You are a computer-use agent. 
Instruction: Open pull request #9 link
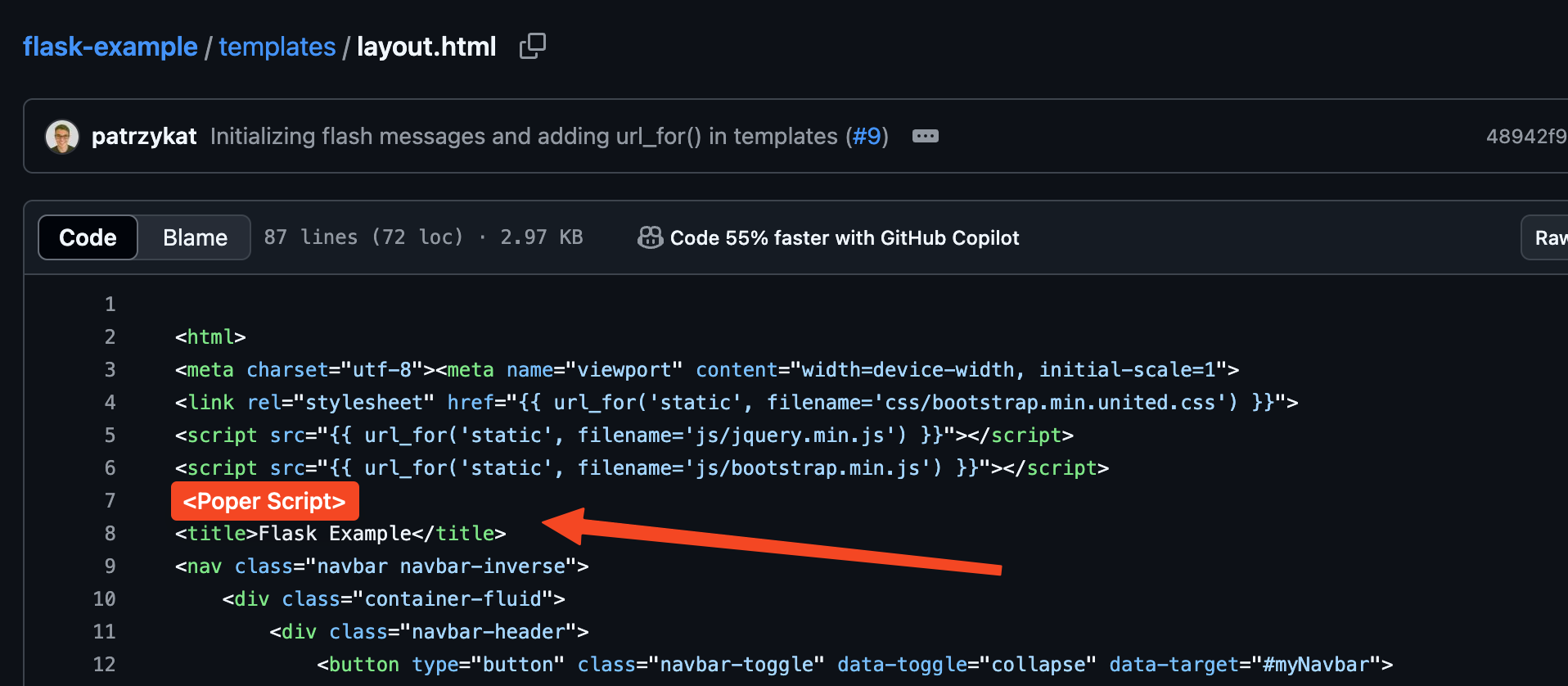867,136
